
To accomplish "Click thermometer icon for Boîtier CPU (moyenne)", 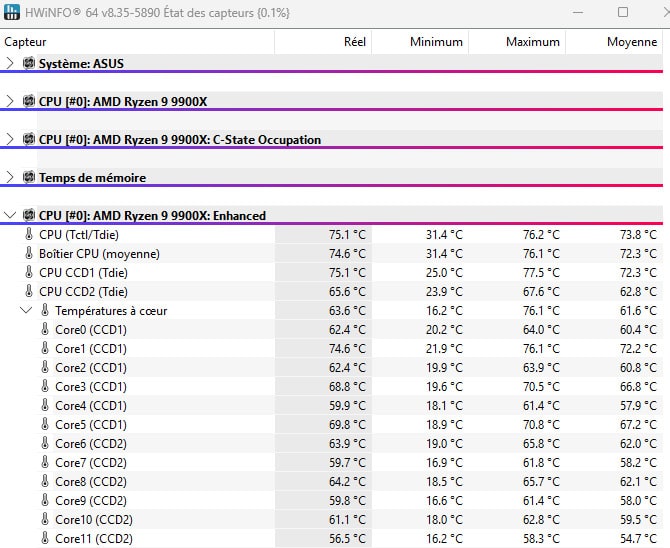I will tap(29, 254).
